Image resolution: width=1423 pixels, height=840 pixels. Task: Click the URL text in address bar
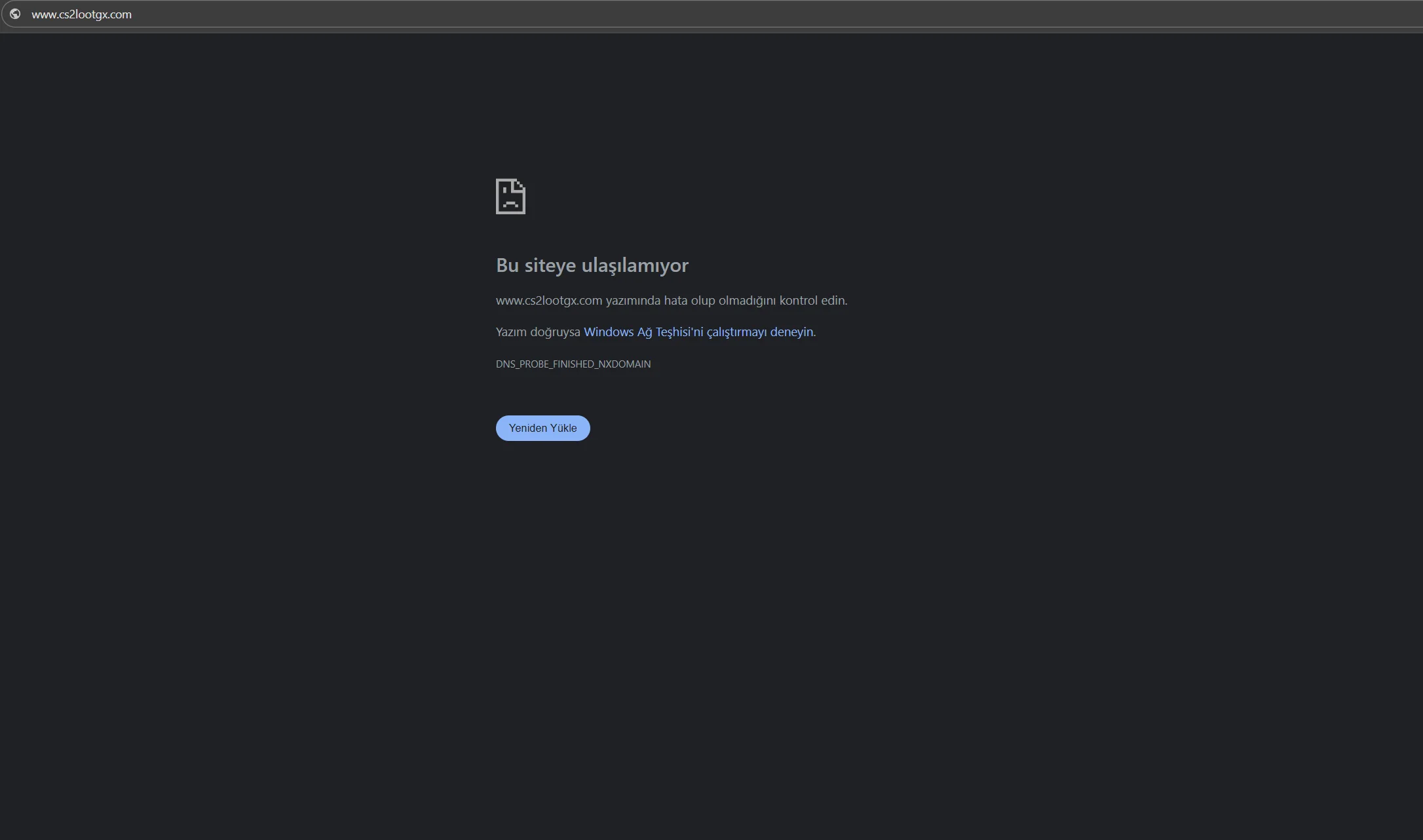coord(81,14)
